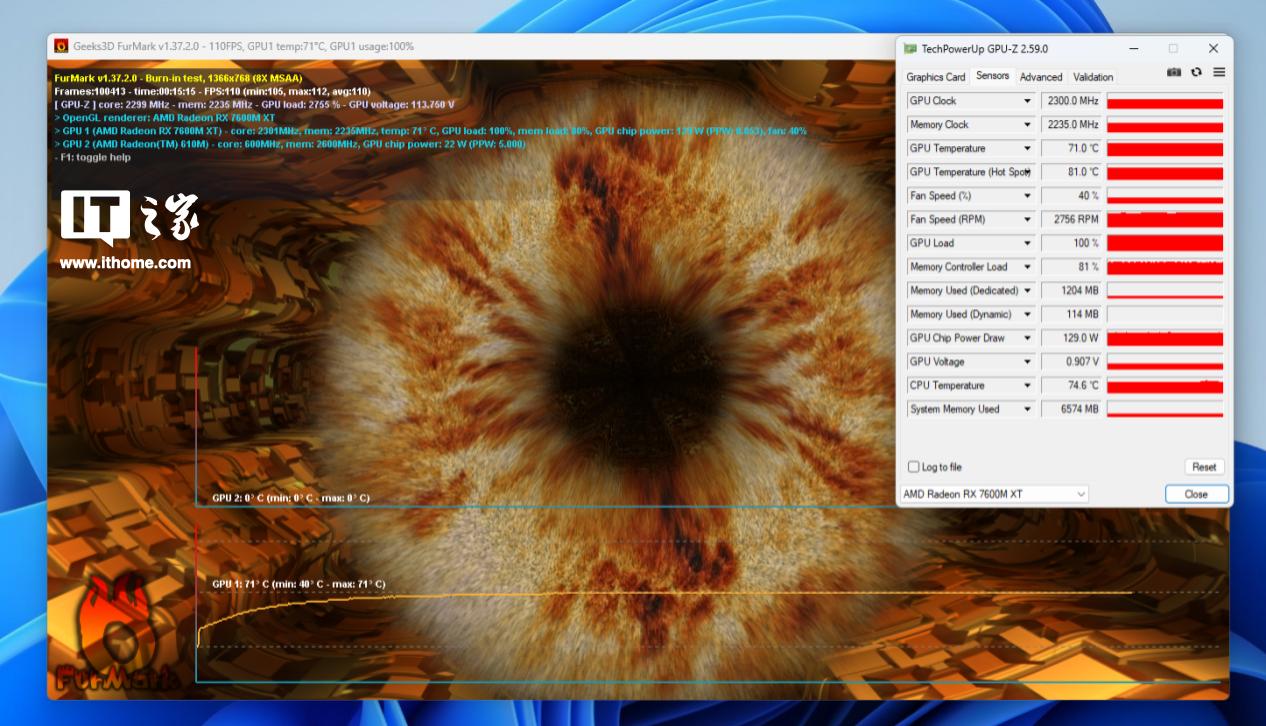Click the GPU-Z screenshot camera icon
Image resolution: width=1266 pixels, height=726 pixels.
tap(1174, 72)
